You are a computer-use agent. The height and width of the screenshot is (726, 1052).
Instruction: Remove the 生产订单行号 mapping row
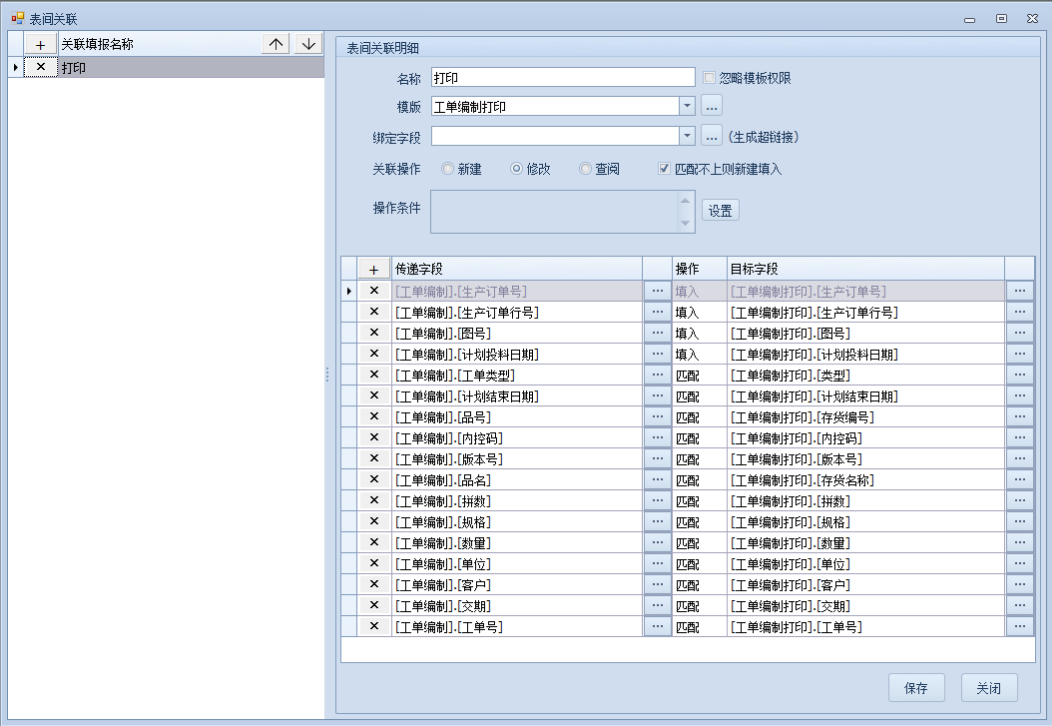coord(374,312)
